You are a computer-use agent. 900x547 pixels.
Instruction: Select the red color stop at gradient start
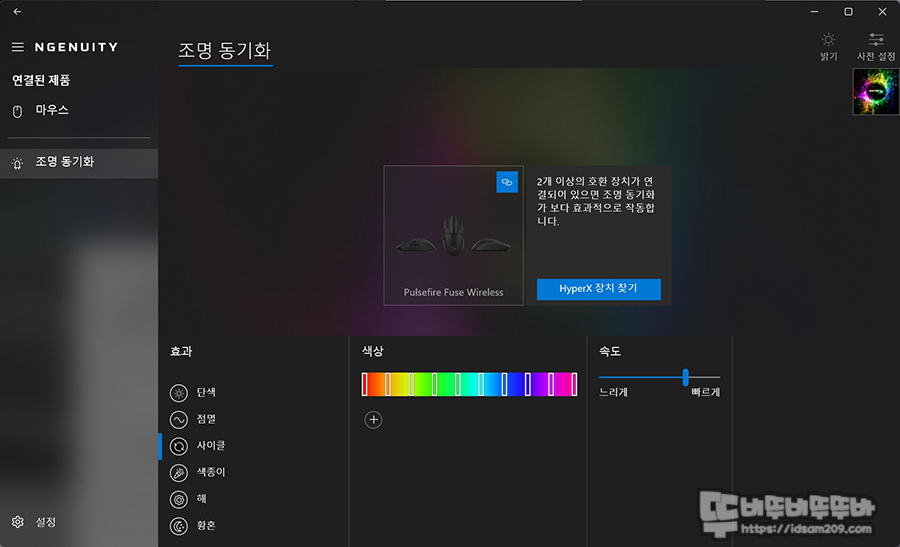pyautogui.click(x=364, y=384)
